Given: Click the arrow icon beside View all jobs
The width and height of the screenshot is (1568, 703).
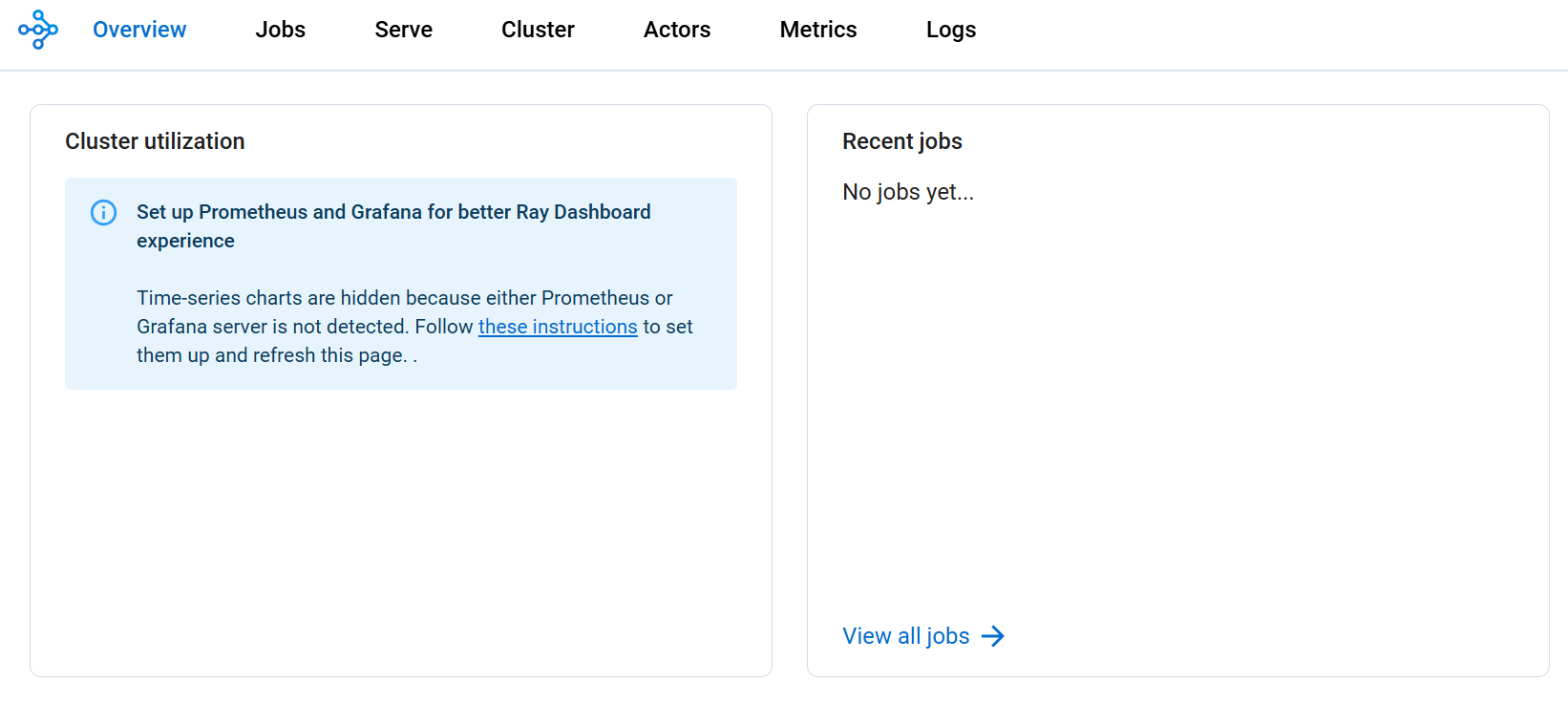Looking at the screenshot, I should pyautogui.click(x=993, y=636).
